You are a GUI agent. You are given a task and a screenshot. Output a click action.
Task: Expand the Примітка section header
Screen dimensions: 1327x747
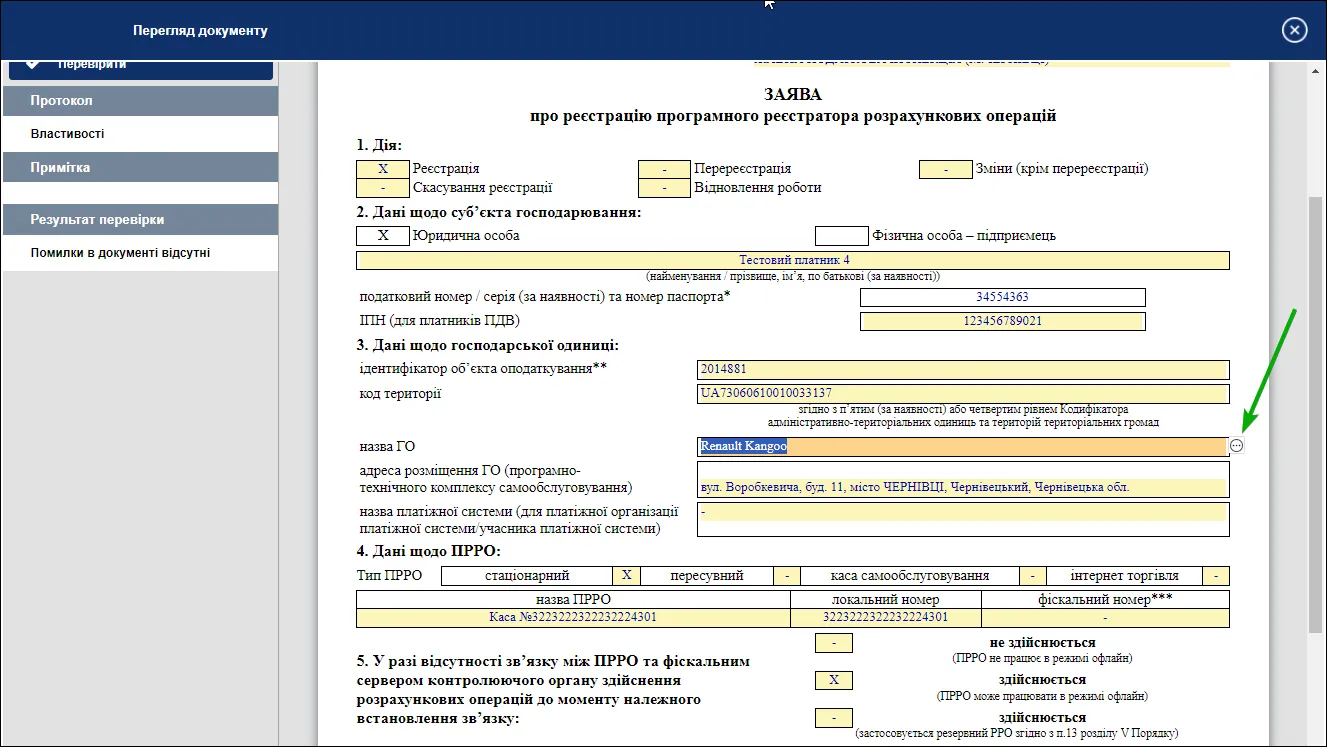point(140,167)
